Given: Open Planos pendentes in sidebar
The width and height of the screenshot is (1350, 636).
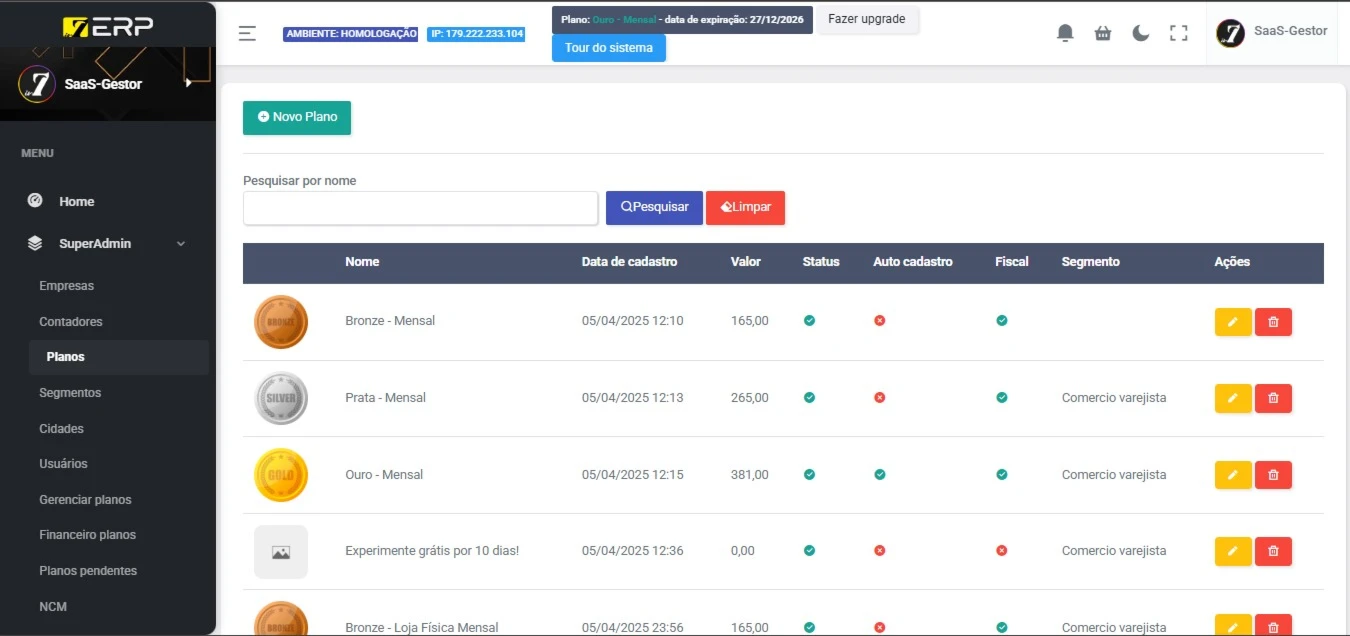Looking at the screenshot, I should [x=88, y=571].
